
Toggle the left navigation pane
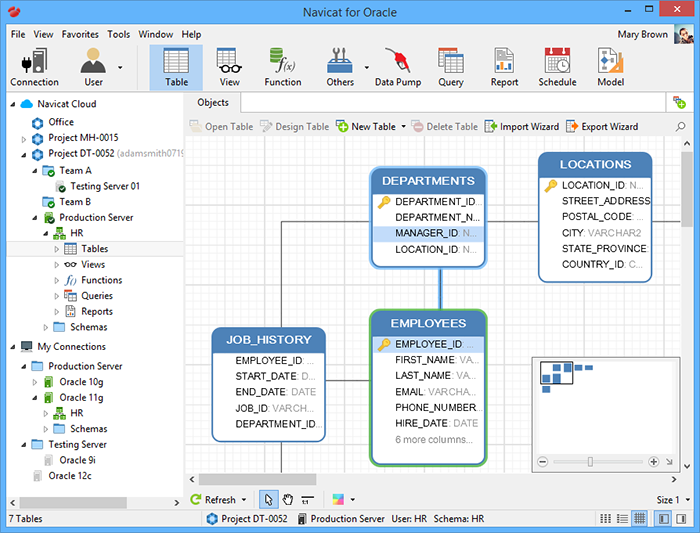click(664, 518)
